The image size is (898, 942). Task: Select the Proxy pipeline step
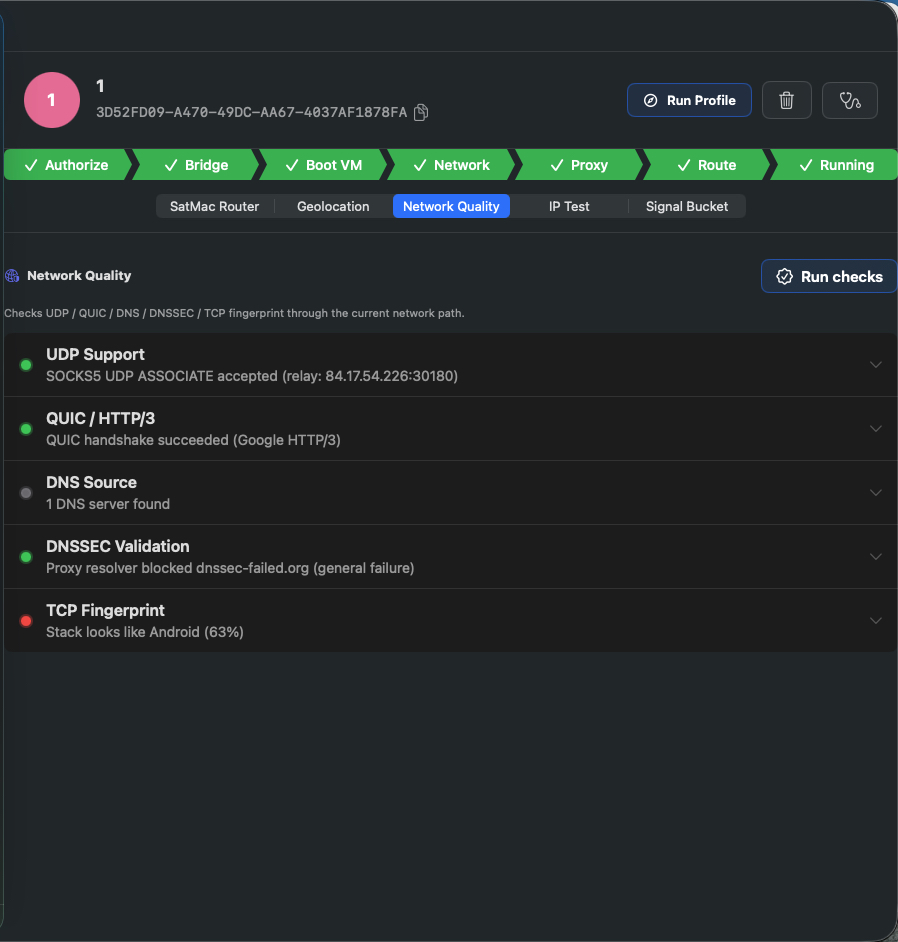[579, 165]
